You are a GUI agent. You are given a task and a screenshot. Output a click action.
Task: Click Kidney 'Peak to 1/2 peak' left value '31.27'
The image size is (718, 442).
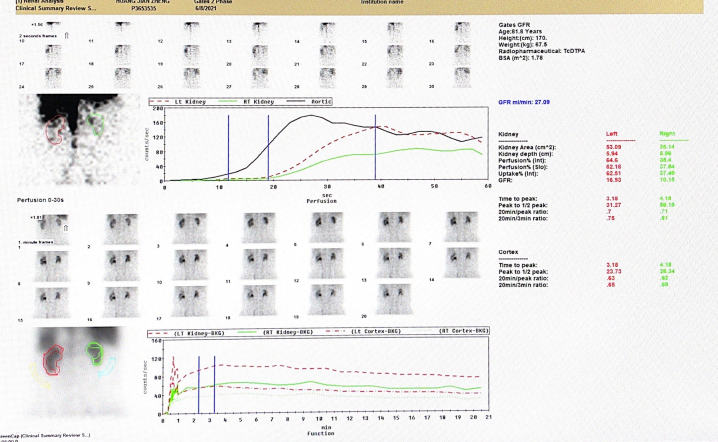tap(613, 205)
